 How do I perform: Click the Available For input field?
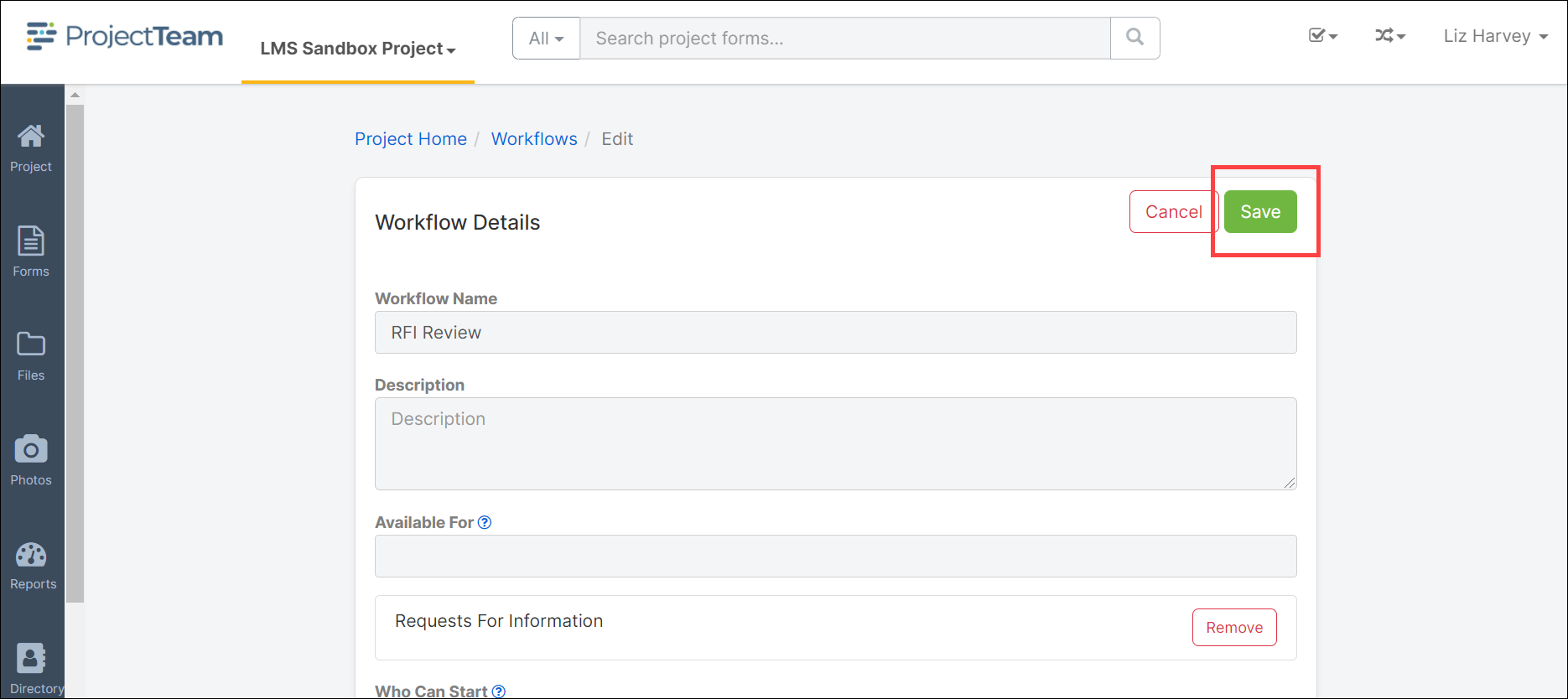tap(836, 557)
